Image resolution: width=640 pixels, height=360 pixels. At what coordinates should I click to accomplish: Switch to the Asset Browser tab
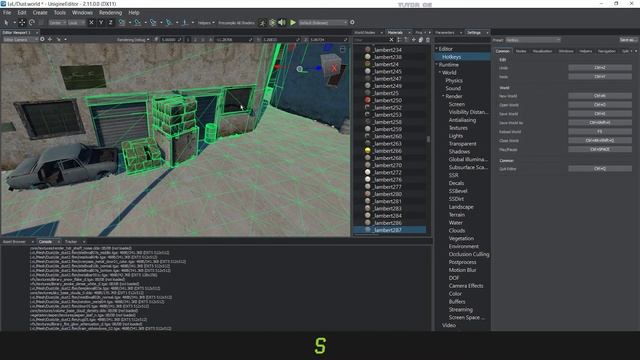[15, 242]
